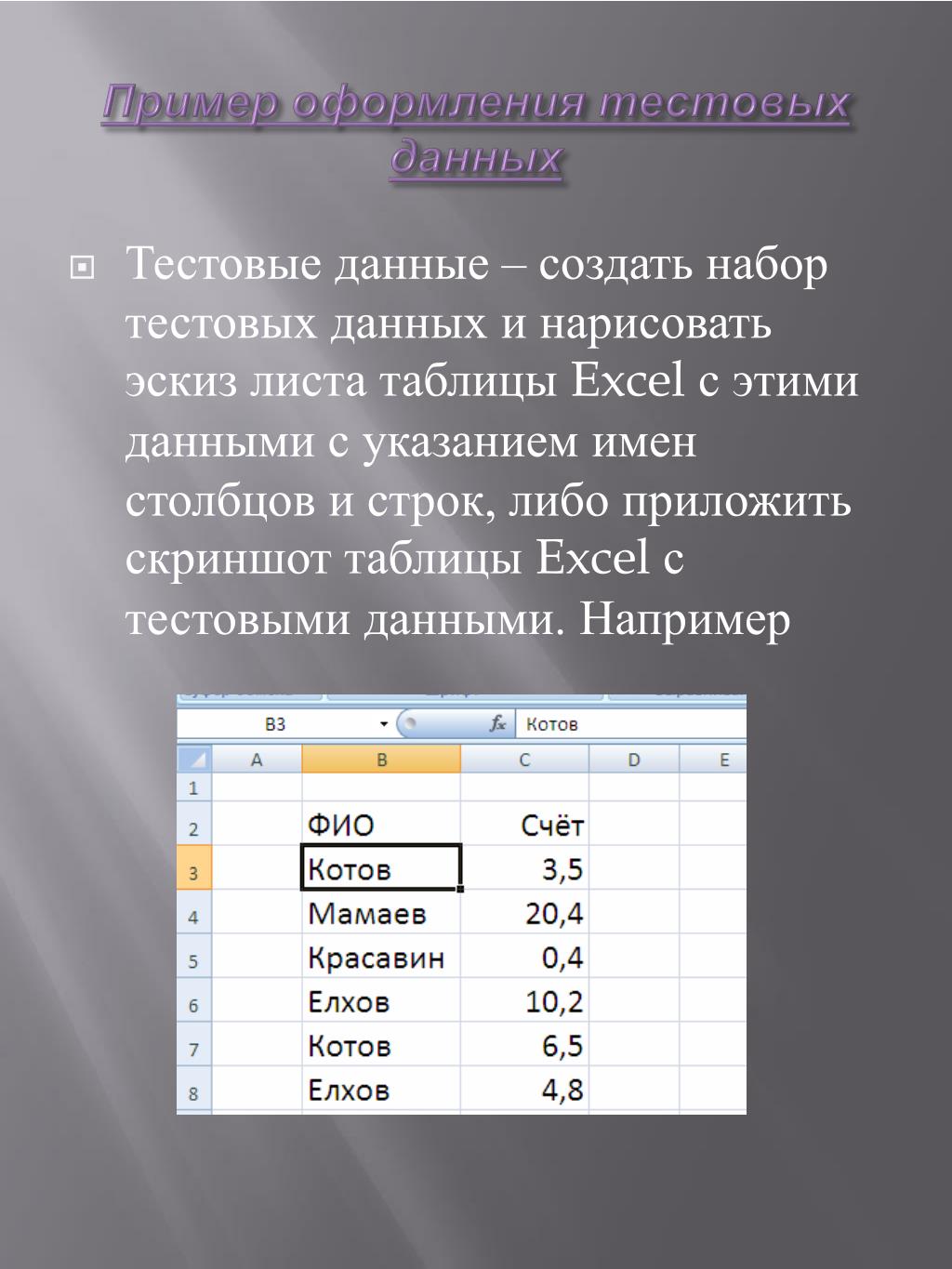Select row 7 header
This screenshot has height=1269, width=952.
point(194,1044)
